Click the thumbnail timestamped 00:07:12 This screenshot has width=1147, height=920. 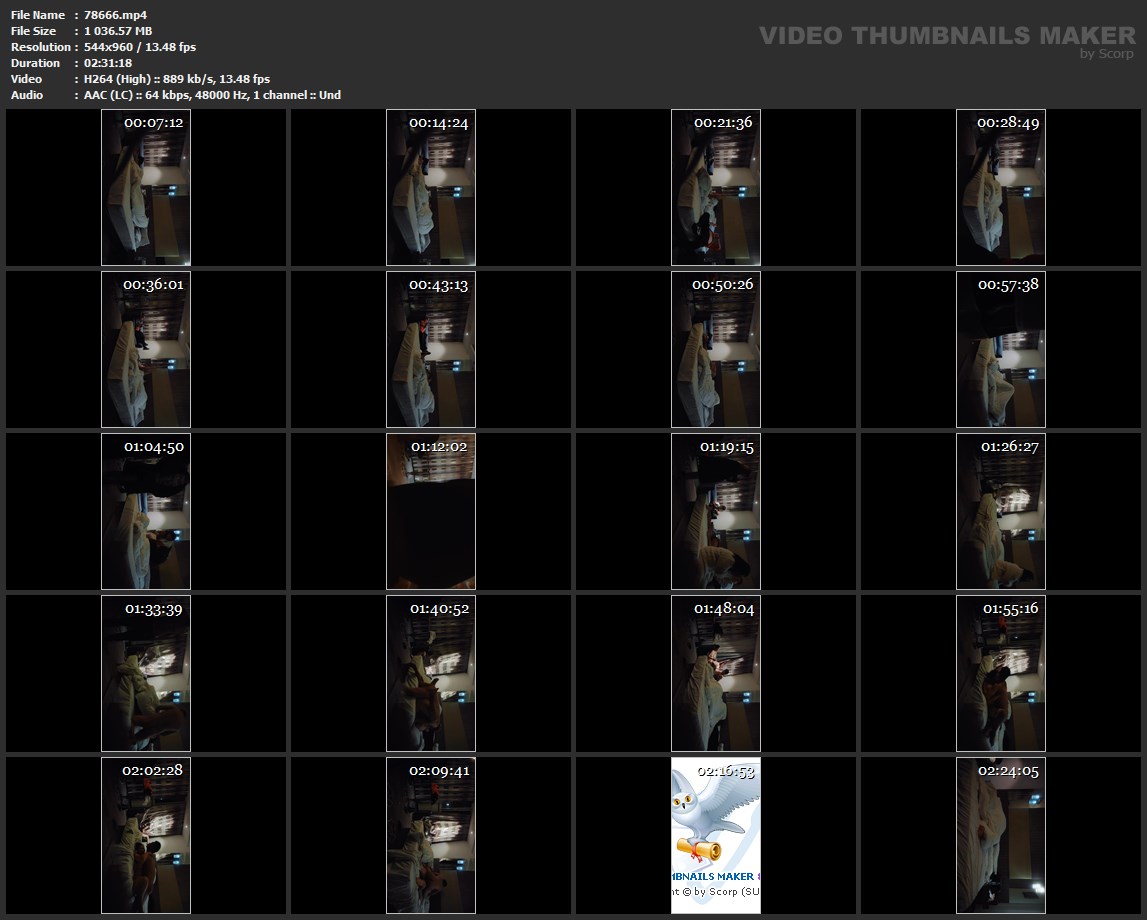146,188
